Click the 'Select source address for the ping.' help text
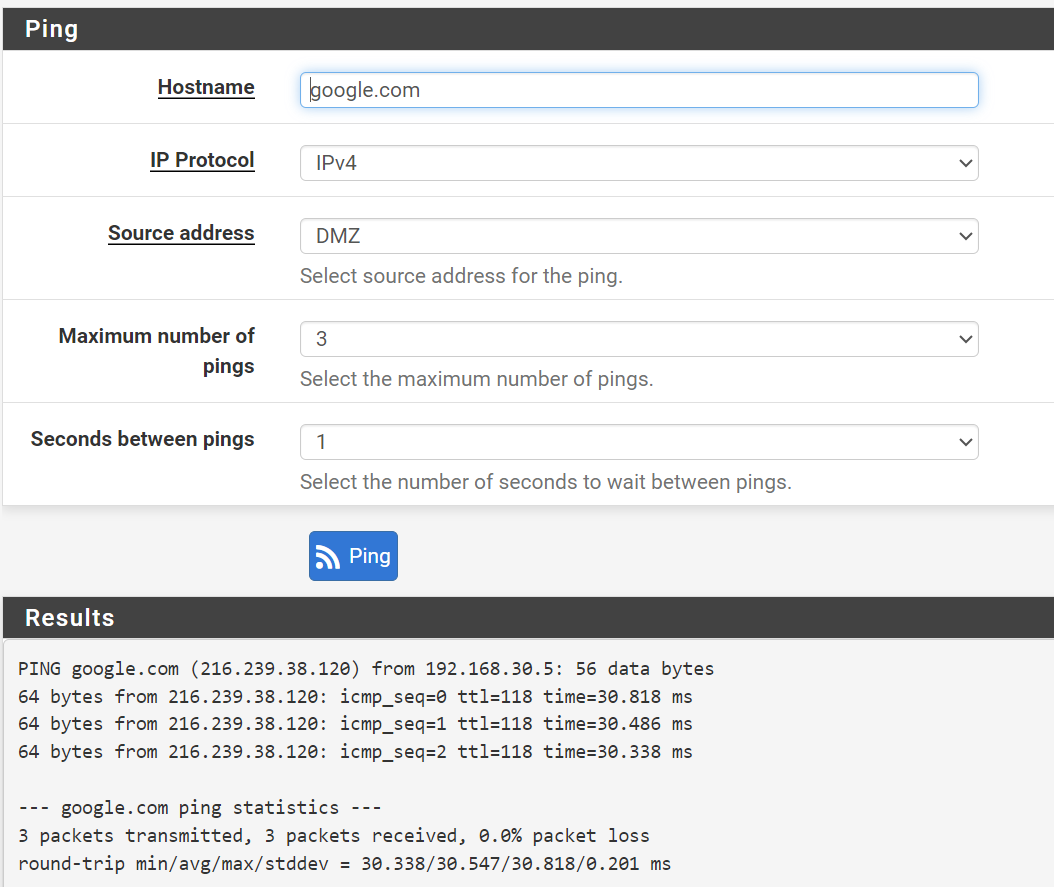The height and width of the screenshot is (887, 1054). (x=461, y=276)
